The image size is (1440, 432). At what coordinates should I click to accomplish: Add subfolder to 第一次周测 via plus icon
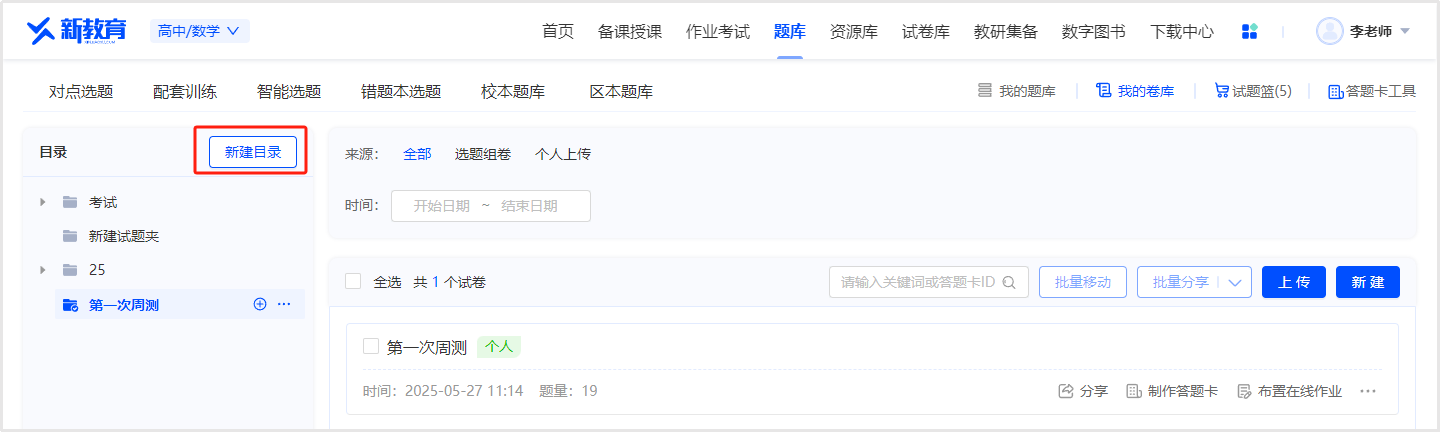[260, 304]
